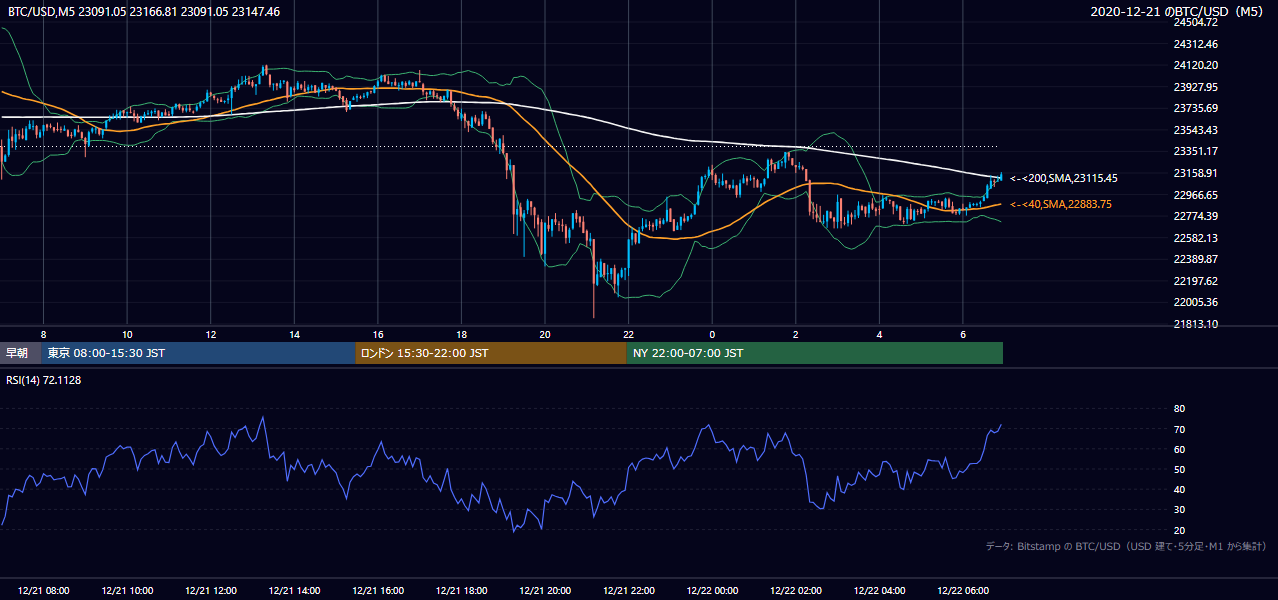Click the price axis label 22966.65

coord(1195,195)
